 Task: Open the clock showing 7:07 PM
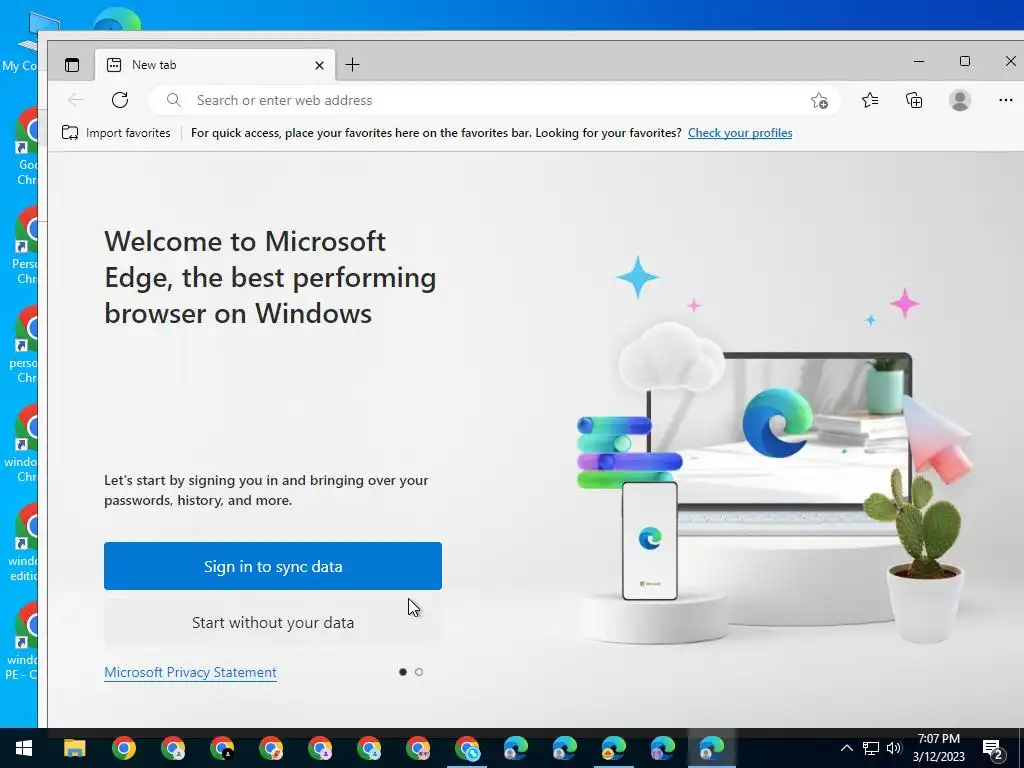[938, 748]
